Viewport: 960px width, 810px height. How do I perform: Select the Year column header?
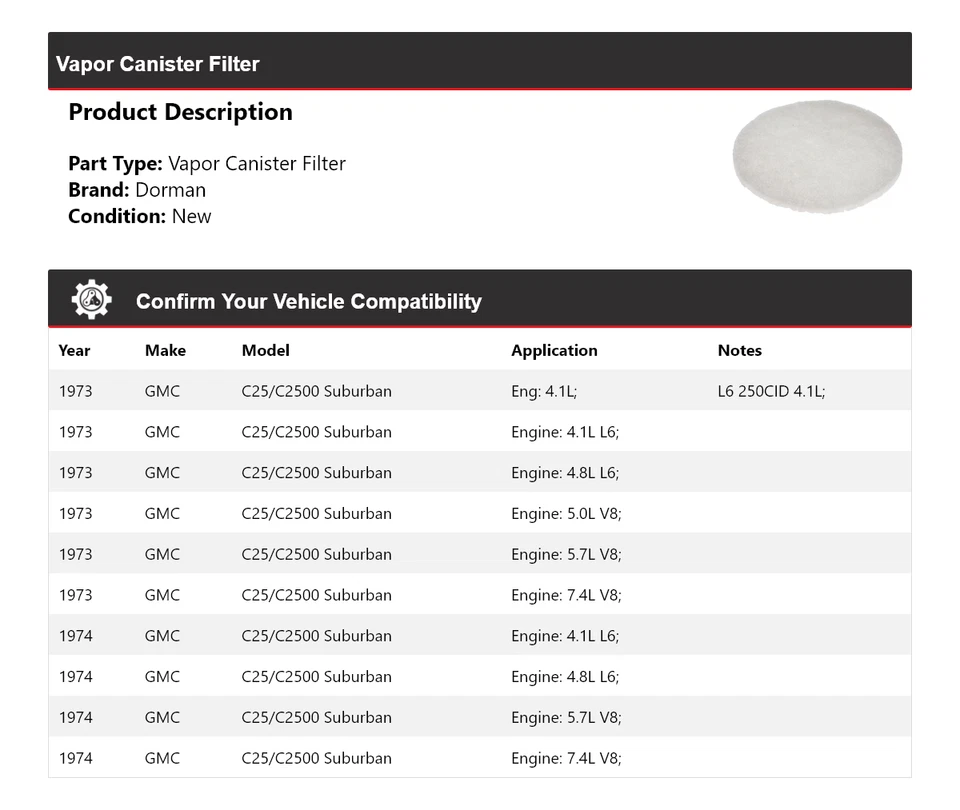[x=74, y=350]
